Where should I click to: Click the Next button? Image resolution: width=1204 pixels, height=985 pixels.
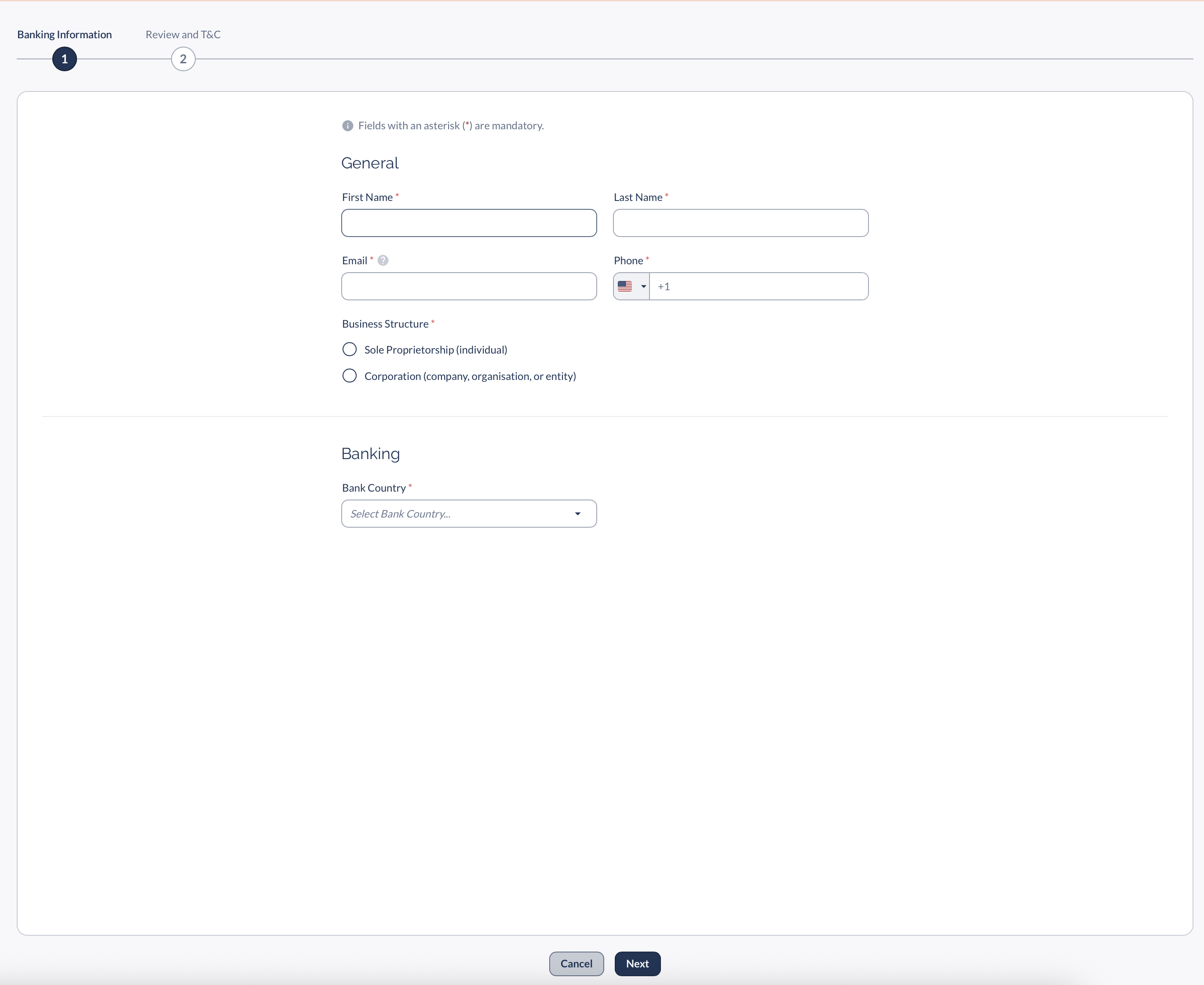coord(637,963)
